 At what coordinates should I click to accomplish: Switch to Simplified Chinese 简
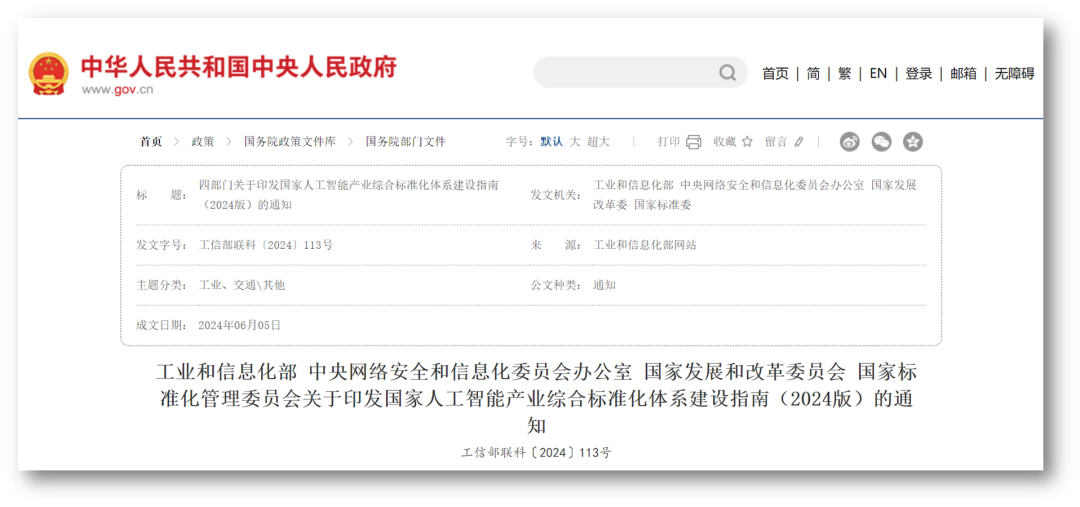click(813, 74)
